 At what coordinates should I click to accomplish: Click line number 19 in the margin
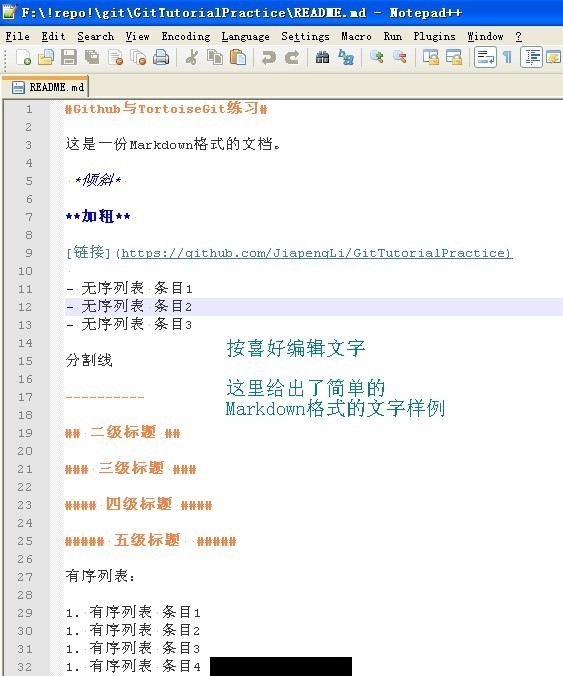25,433
